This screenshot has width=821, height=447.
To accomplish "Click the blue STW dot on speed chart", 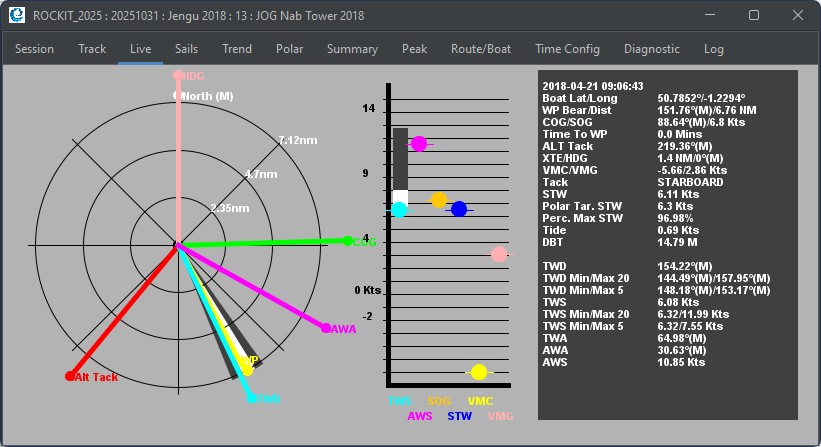I will [459, 209].
